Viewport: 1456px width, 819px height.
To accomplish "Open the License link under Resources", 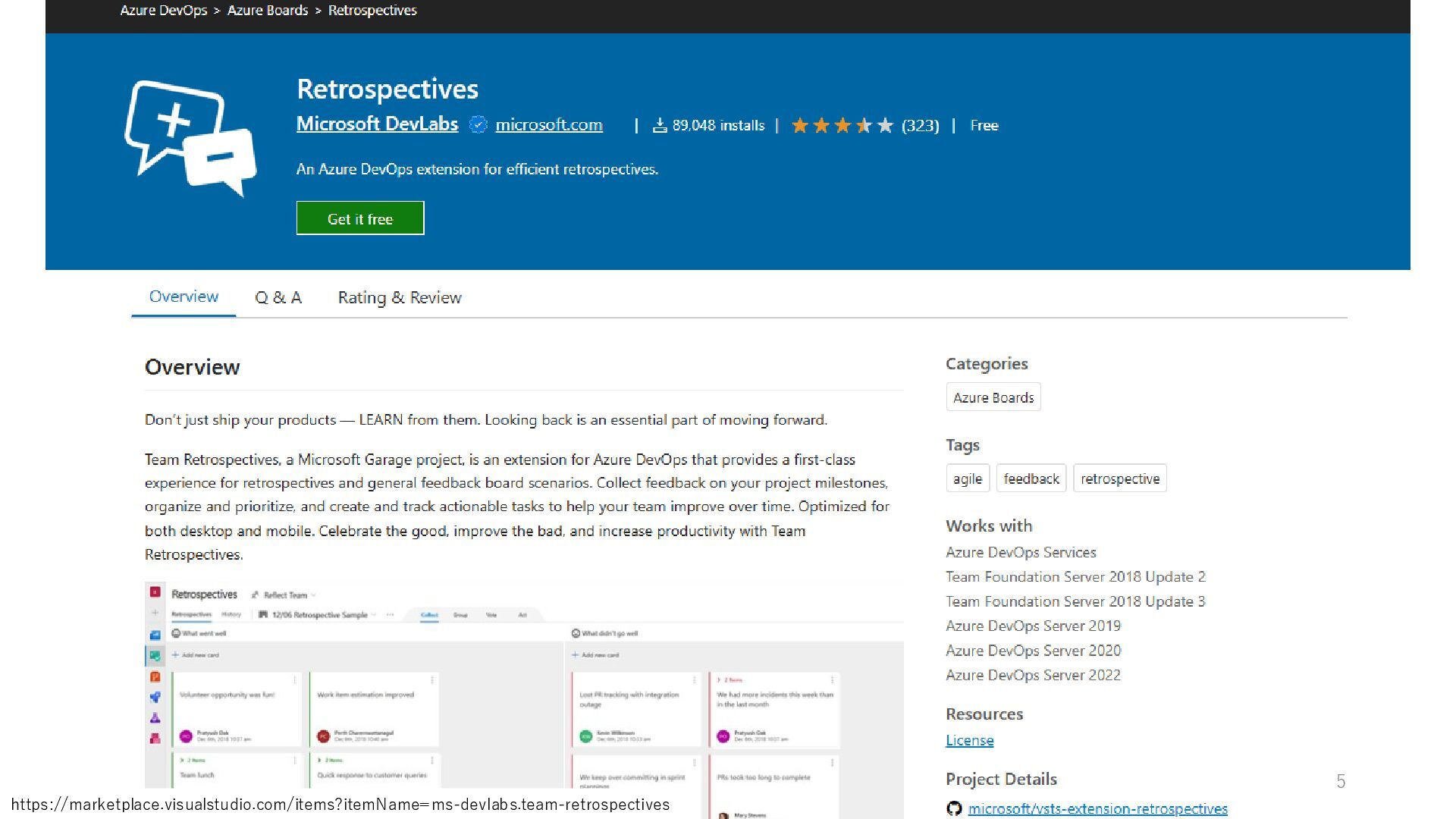I will [x=969, y=740].
